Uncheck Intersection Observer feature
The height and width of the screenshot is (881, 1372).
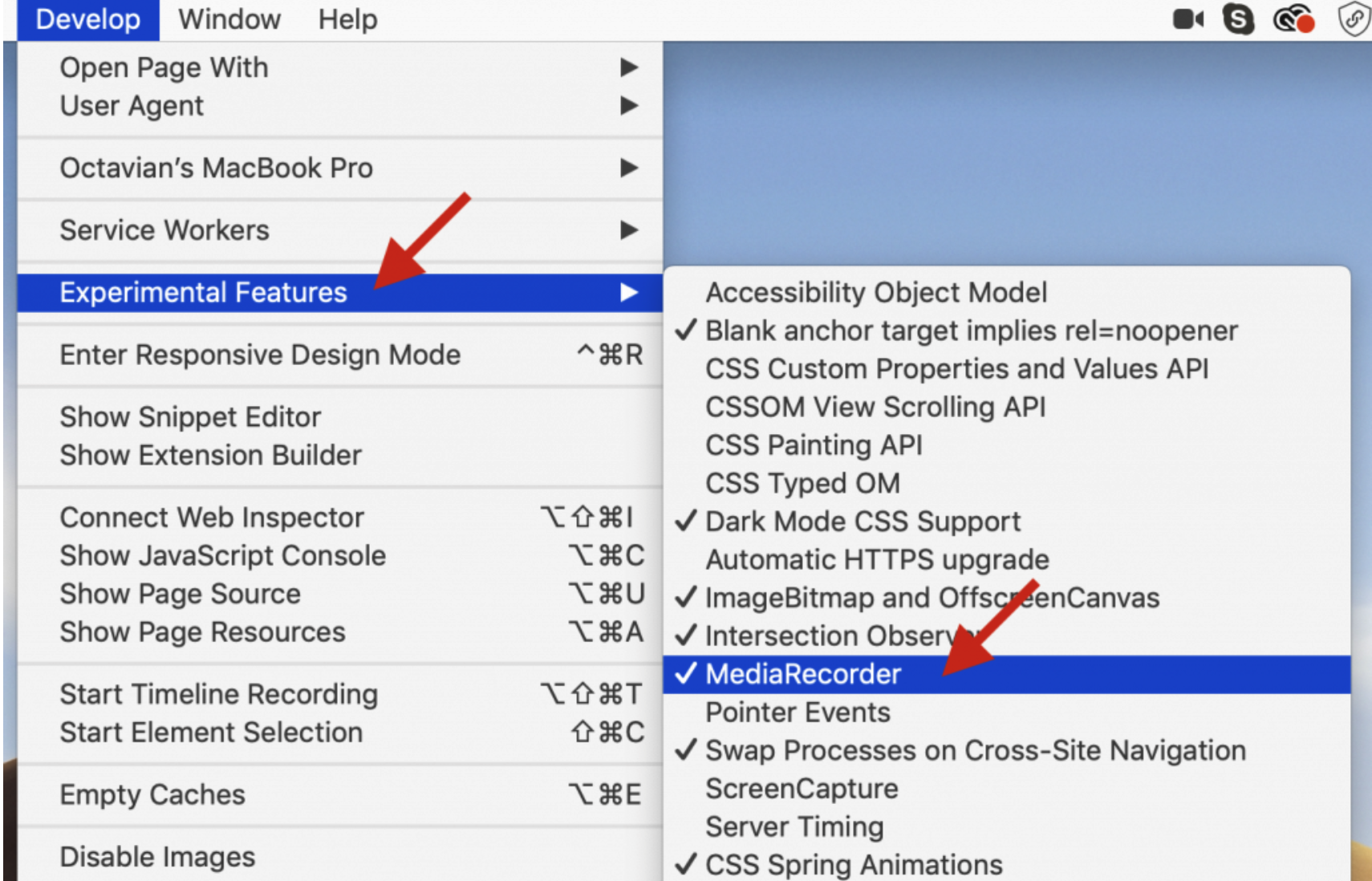(1007, 635)
